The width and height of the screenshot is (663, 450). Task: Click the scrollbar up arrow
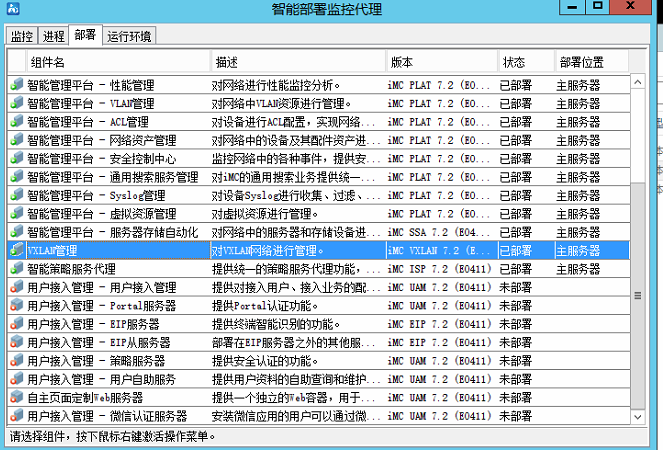coord(638,82)
